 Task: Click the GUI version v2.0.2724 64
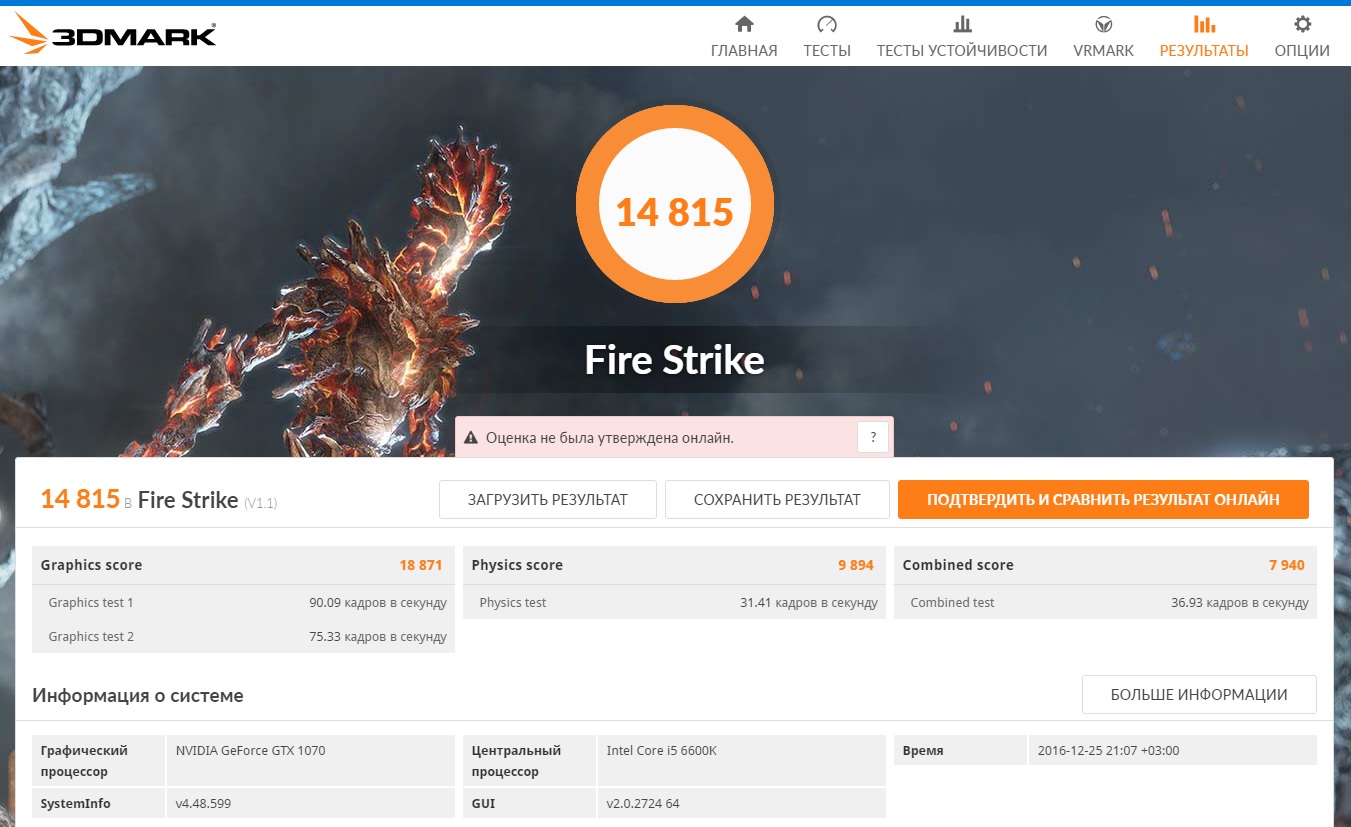tap(643, 804)
